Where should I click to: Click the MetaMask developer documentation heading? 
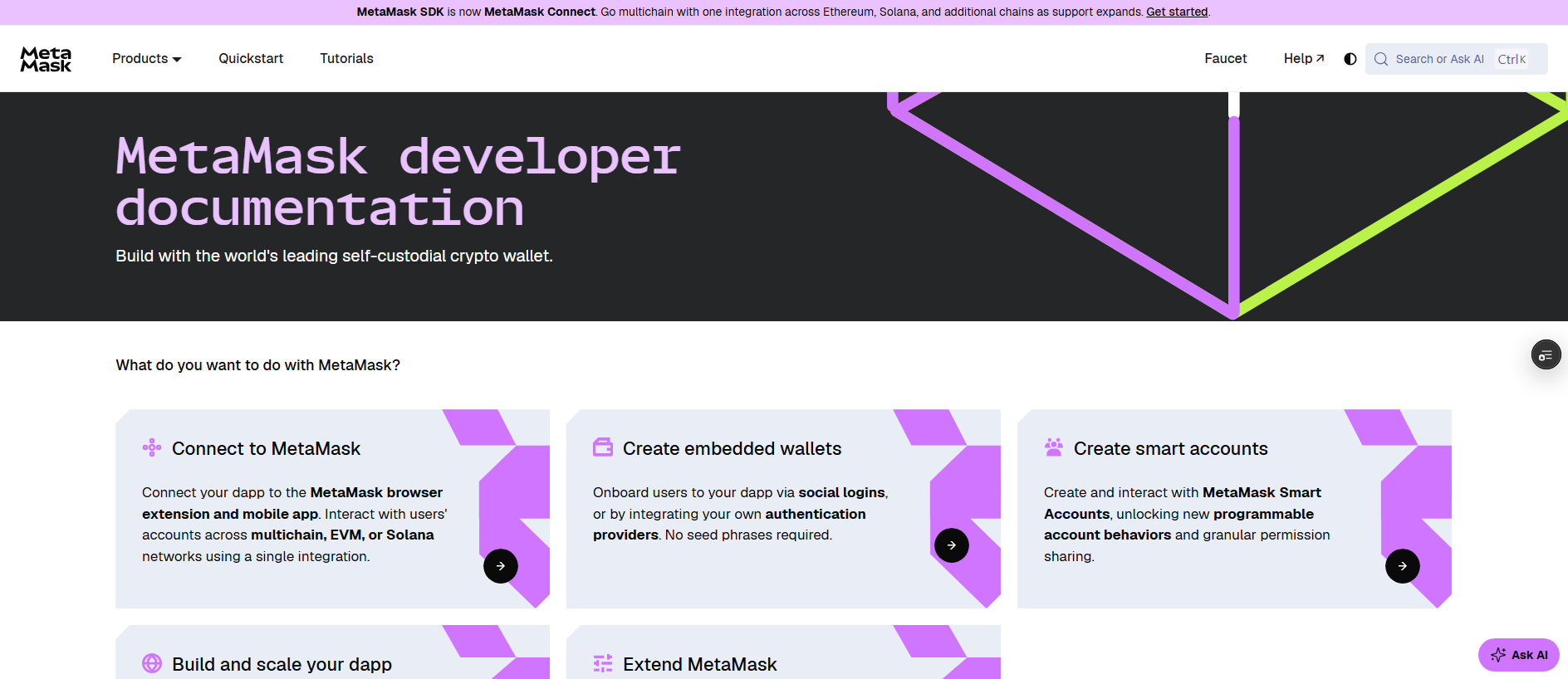pyautogui.click(x=398, y=181)
